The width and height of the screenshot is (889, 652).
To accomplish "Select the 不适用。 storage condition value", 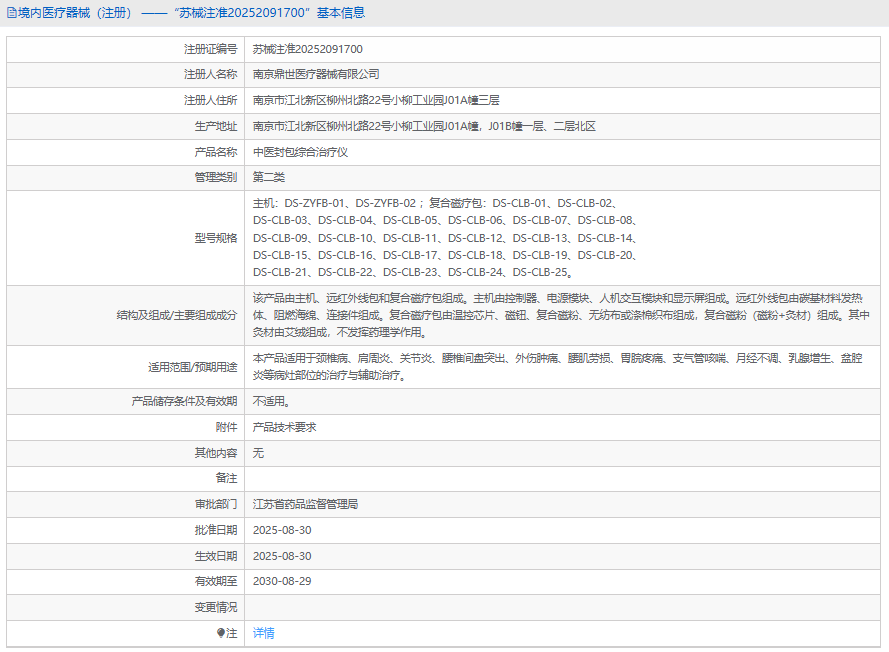I will (x=272, y=401).
